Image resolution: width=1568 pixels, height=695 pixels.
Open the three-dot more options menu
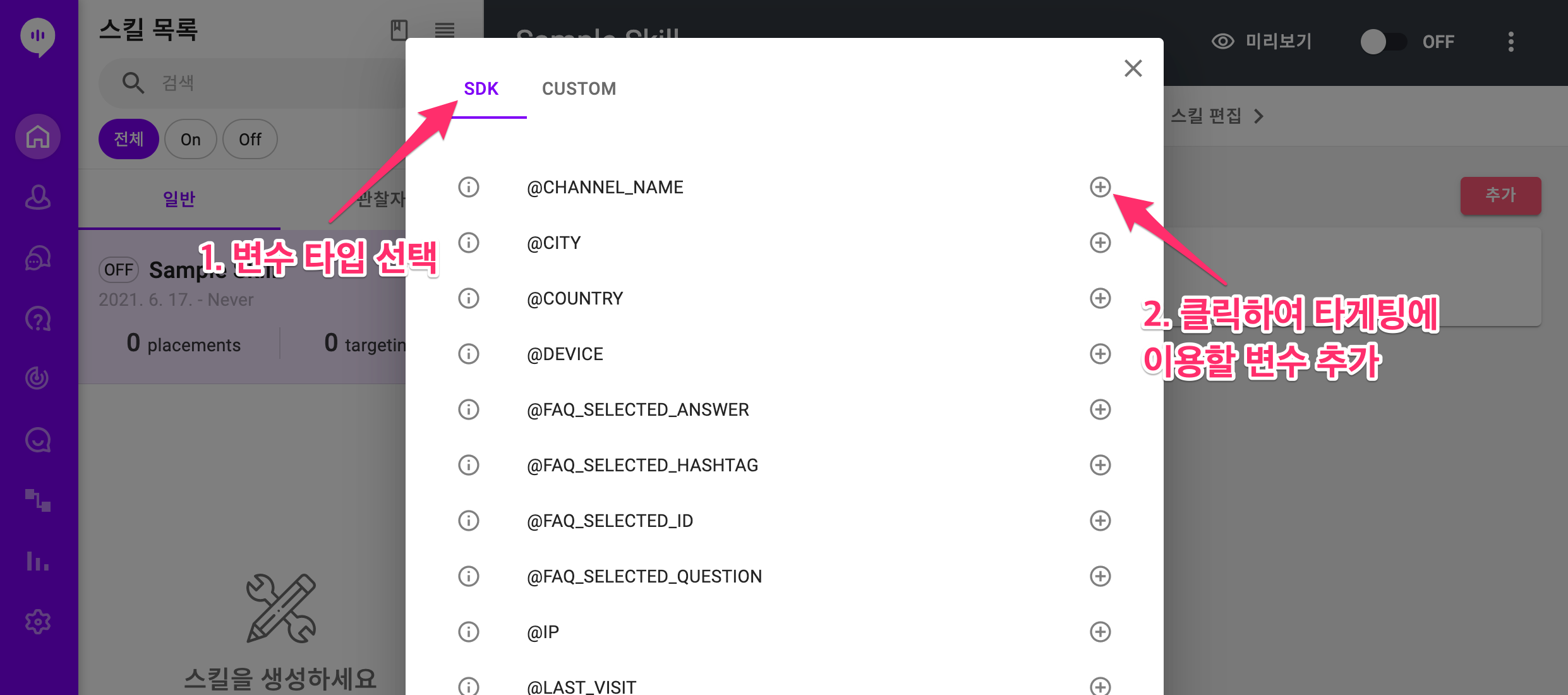[1511, 42]
